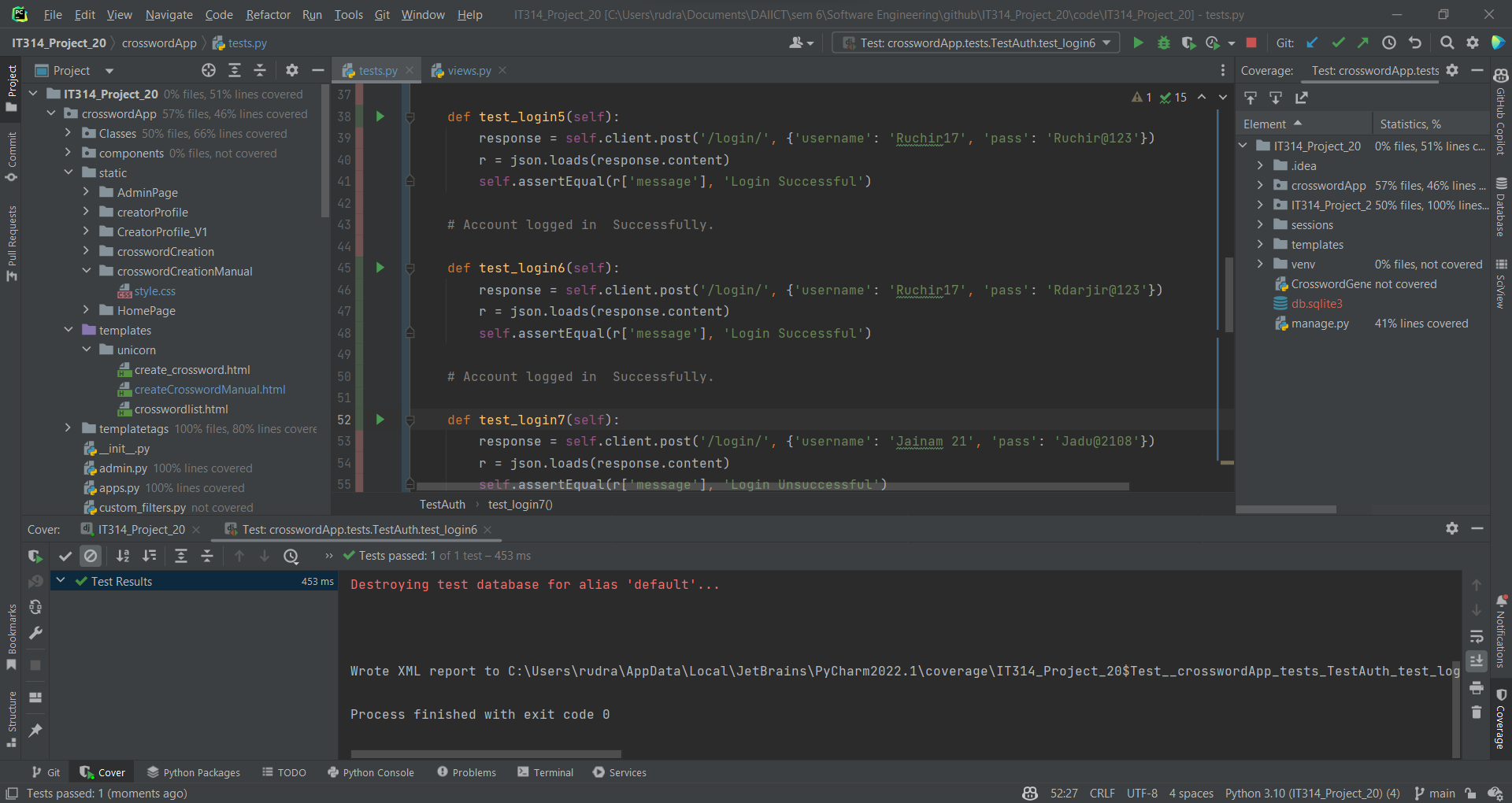Run the selected test configuration
This screenshot has height=803, width=1512.
click(x=1138, y=43)
